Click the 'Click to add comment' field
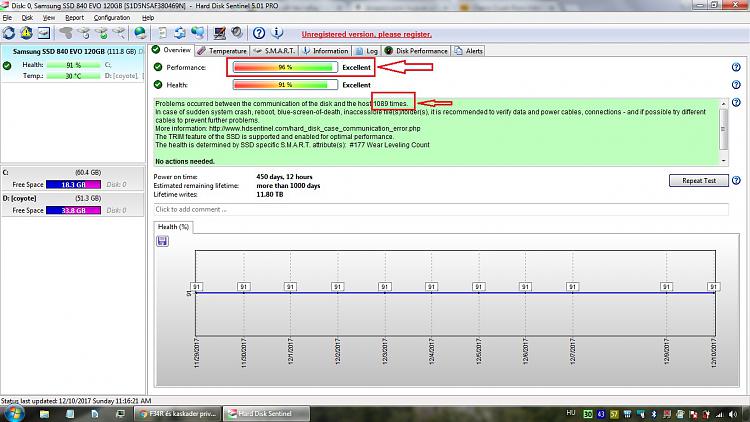Image resolution: width=750 pixels, height=422 pixels. click(x=441, y=210)
